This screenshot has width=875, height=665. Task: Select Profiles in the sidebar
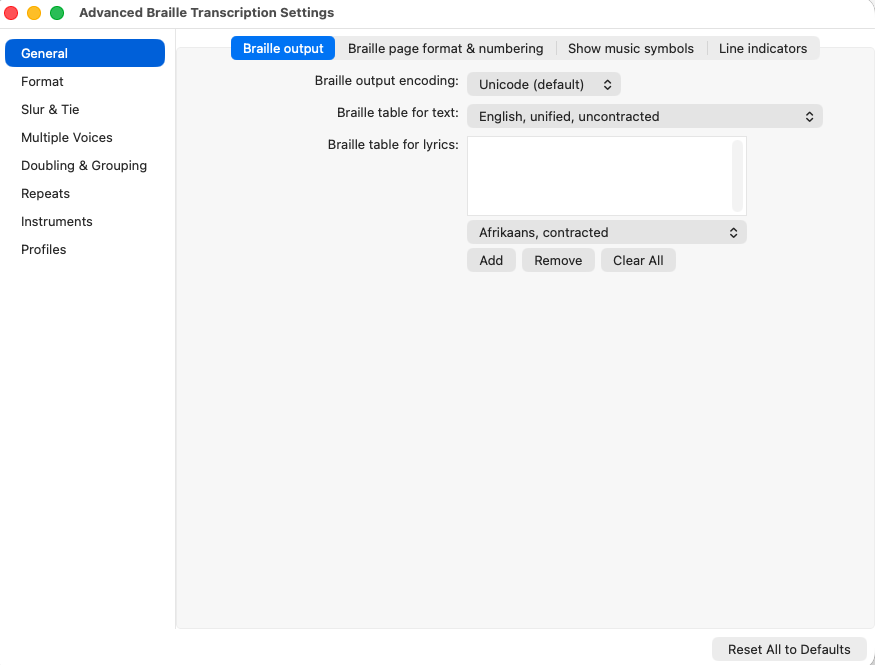click(x=44, y=249)
